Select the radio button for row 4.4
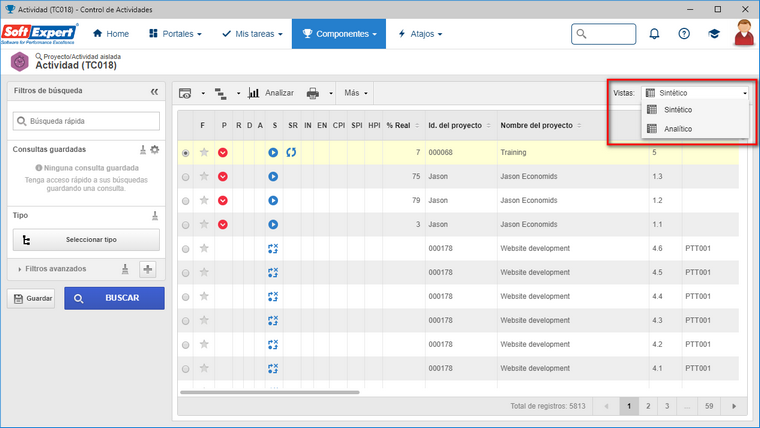 186,297
